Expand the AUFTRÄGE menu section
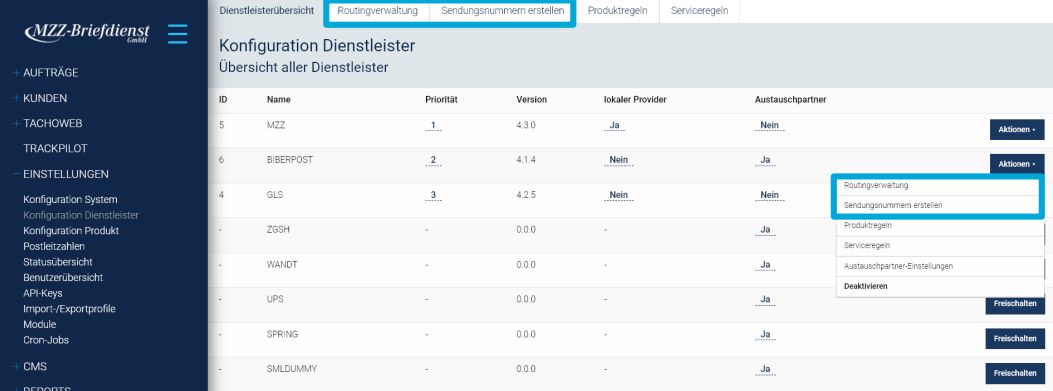Viewport: 1053px width, 391px height. pyautogui.click(x=50, y=73)
